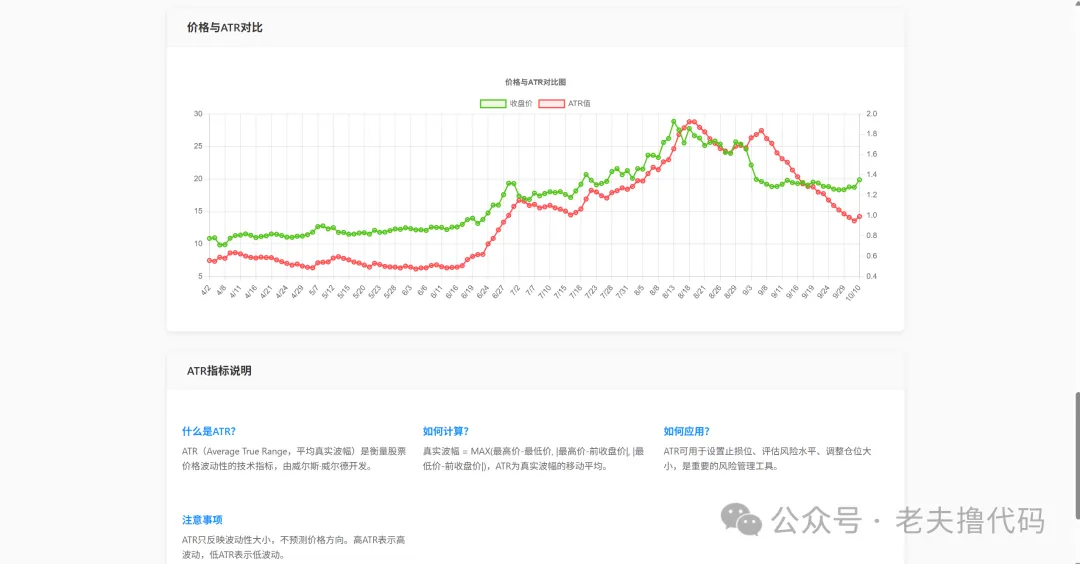Viewport: 1080px width, 564px height.
Task: Click the 价格与ATR对比 card header
Action: pyautogui.click(x=225, y=28)
